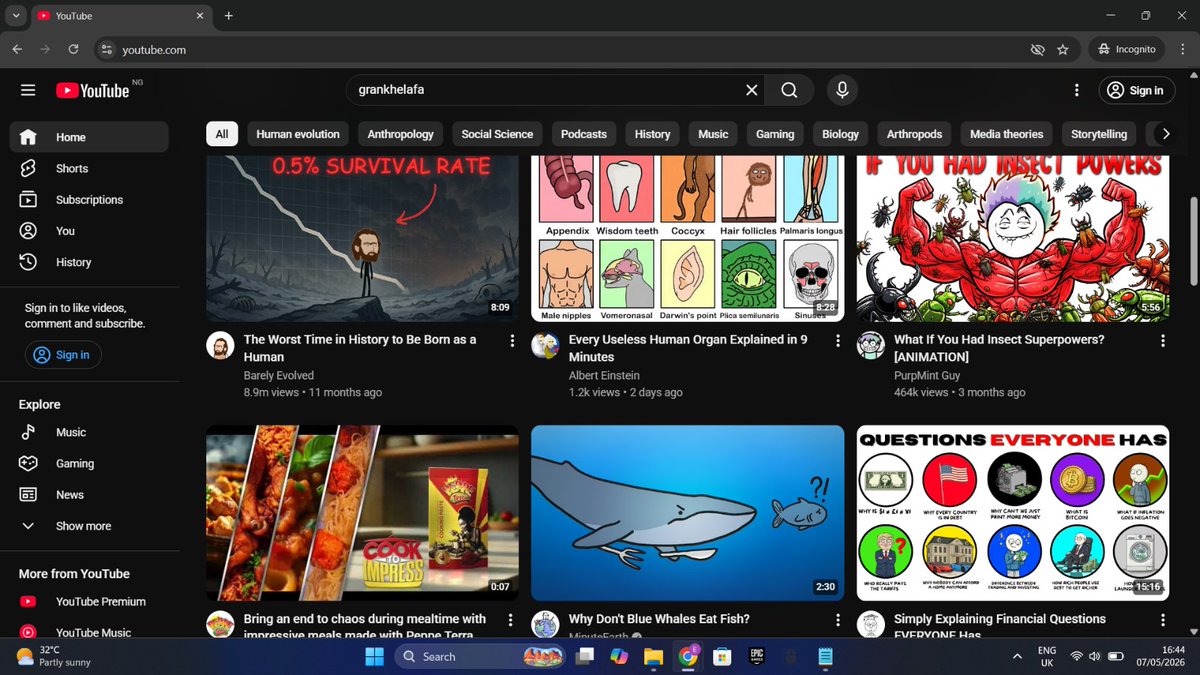The height and width of the screenshot is (675, 1200).
Task: Show hidden system tray icons
Action: 1018,656
